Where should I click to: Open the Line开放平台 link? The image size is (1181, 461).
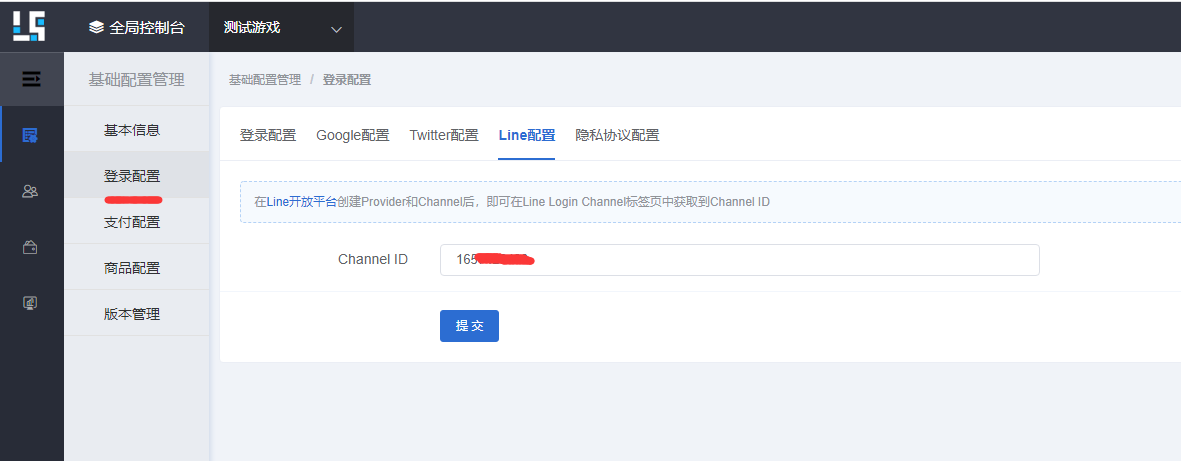pos(302,202)
